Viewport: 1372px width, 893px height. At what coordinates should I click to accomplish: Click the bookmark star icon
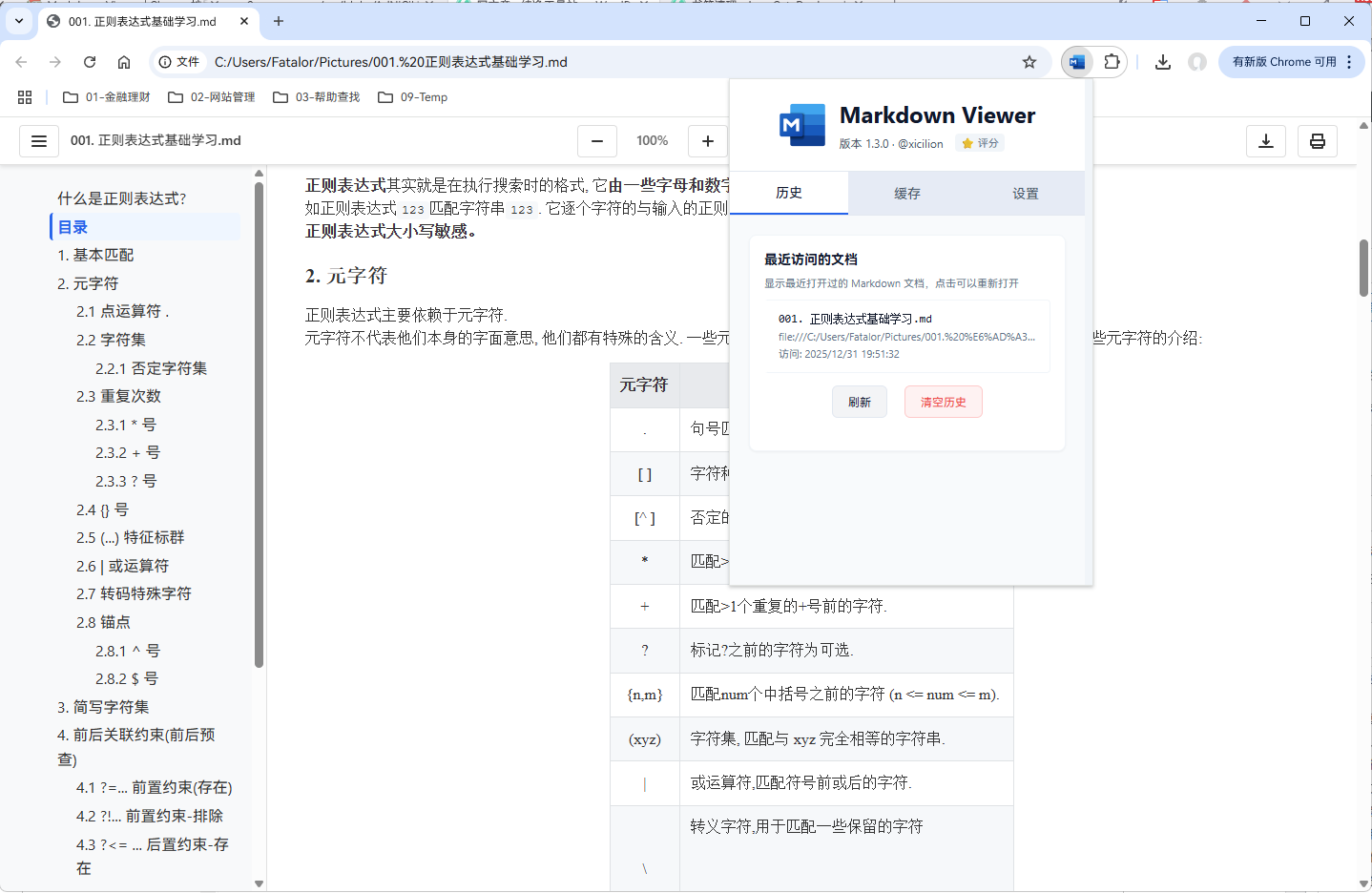point(1029,60)
